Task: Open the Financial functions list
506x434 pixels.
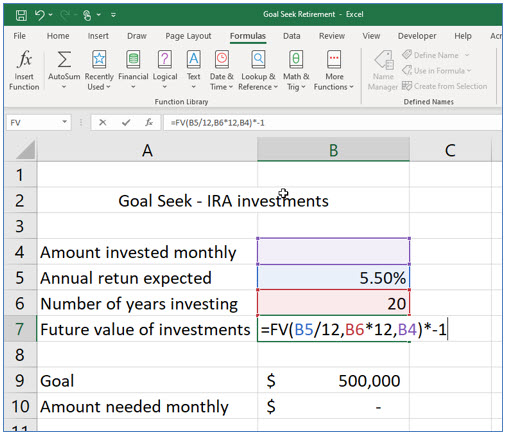Action: [133, 70]
